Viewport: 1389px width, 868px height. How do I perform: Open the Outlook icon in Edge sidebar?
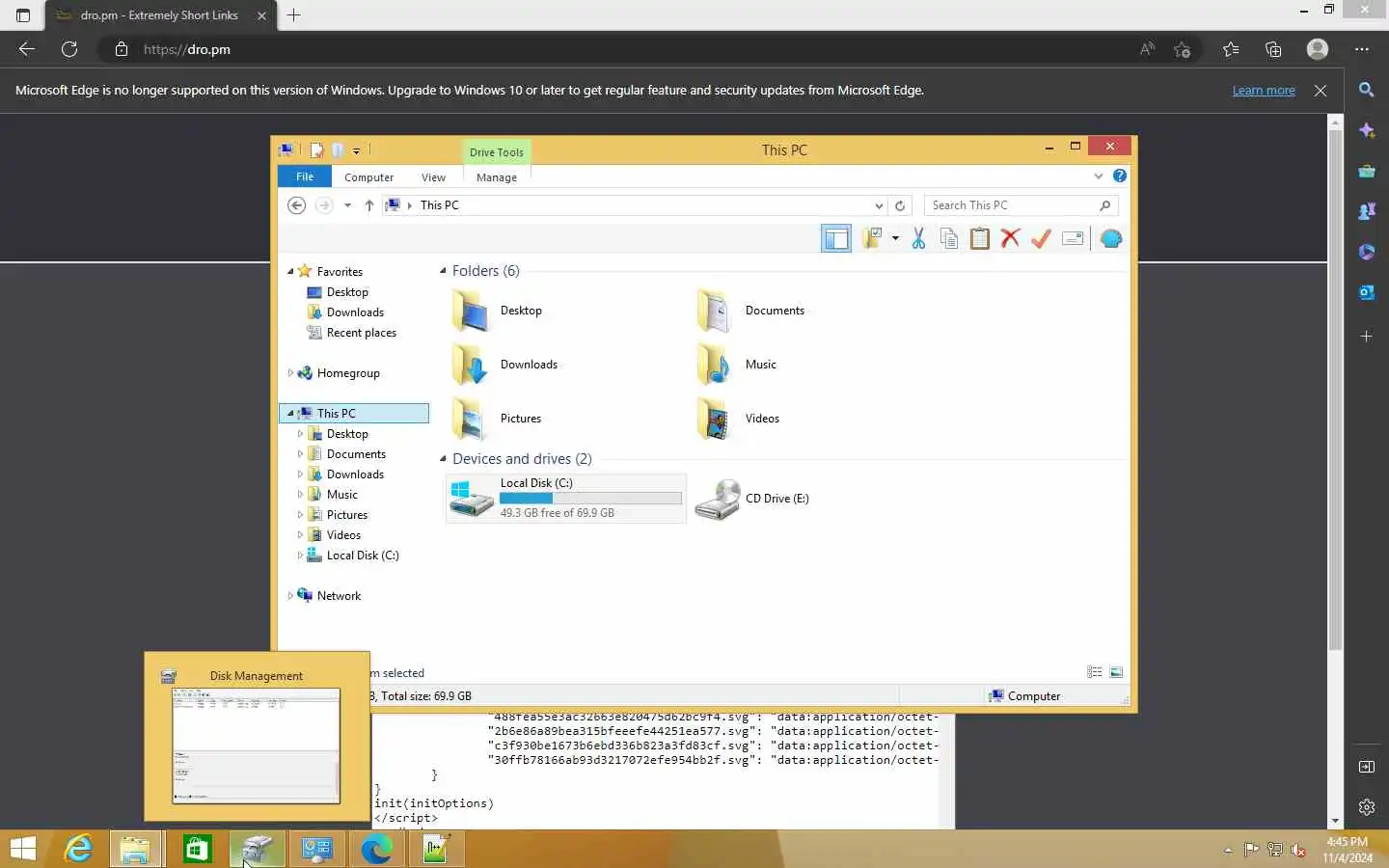click(1367, 292)
